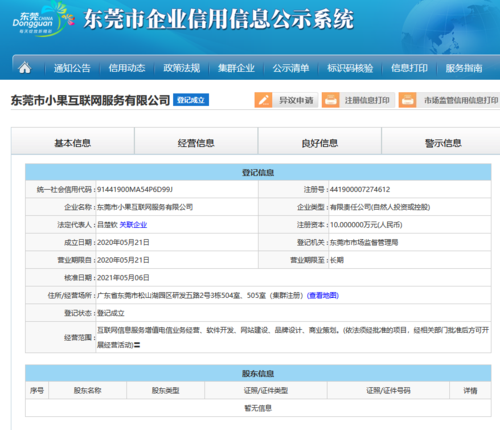The height and width of the screenshot is (430, 500).
Task: Click the 营业期限自 value 2020年05月21日
Action: 123,260
